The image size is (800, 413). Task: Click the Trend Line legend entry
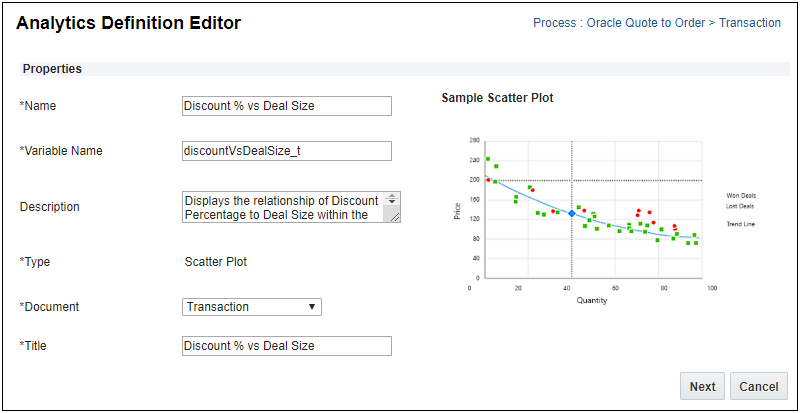[x=741, y=224]
